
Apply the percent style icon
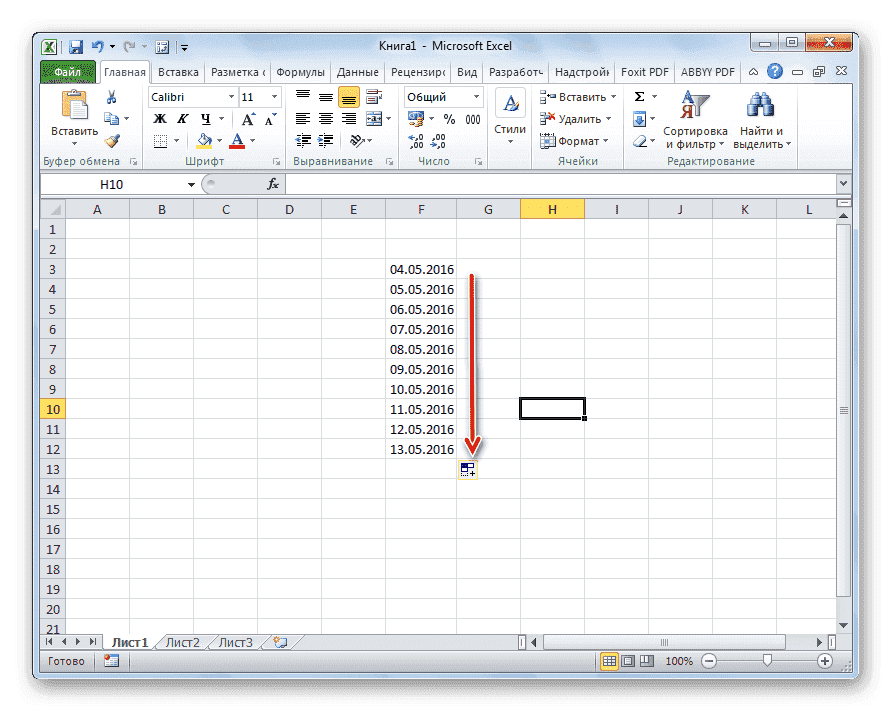[x=449, y=119]
